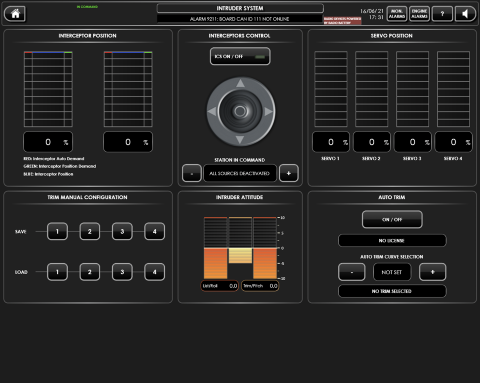Click the INTRUDER SYSTEM title bar
Screen dimensions: 480x383
coord(240,8)
